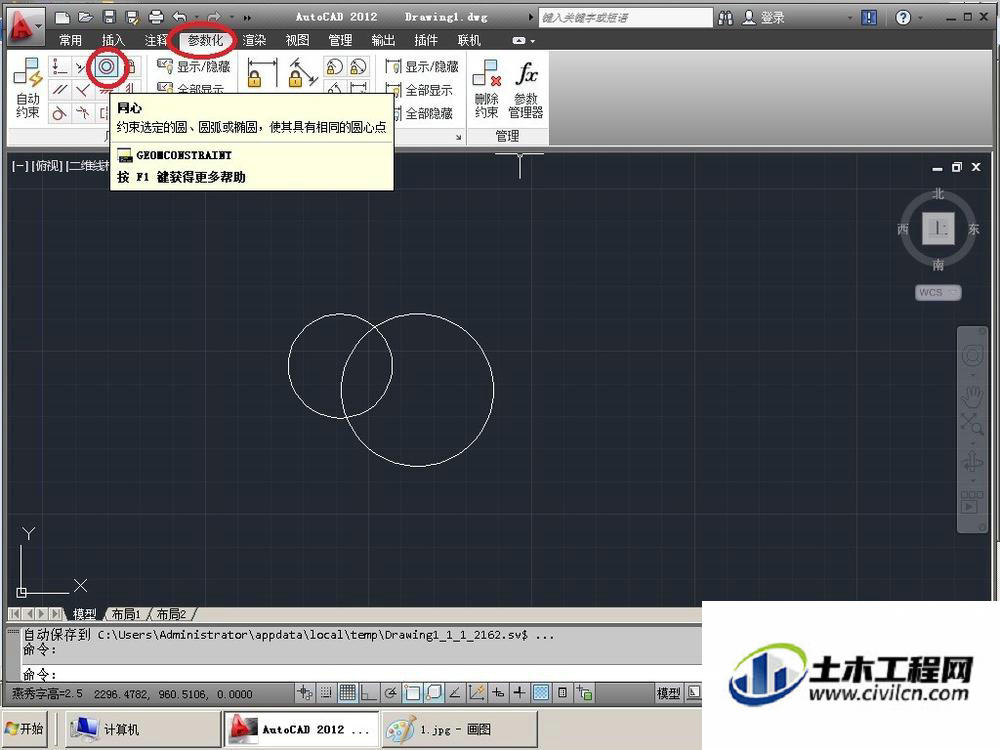1000x750 pixels.
Task: Click the Save As icon
Action: point(132,17)
